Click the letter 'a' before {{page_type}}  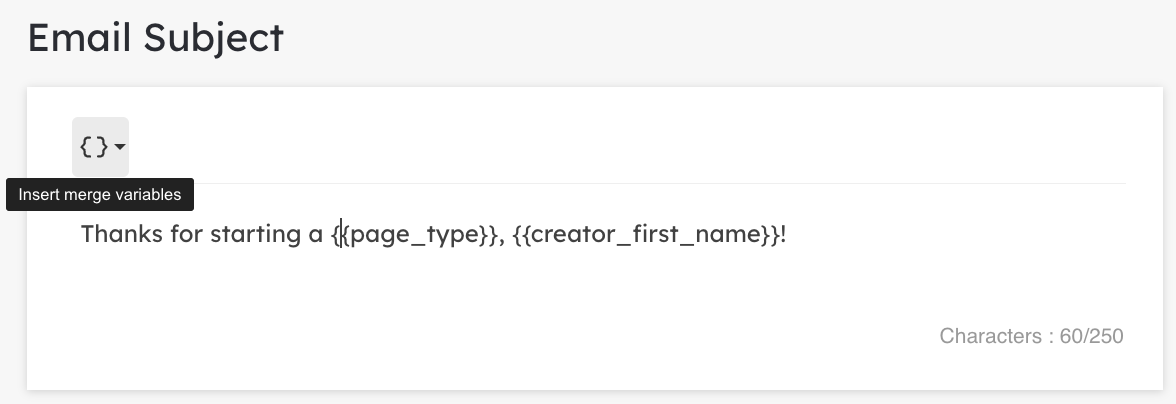316,235
